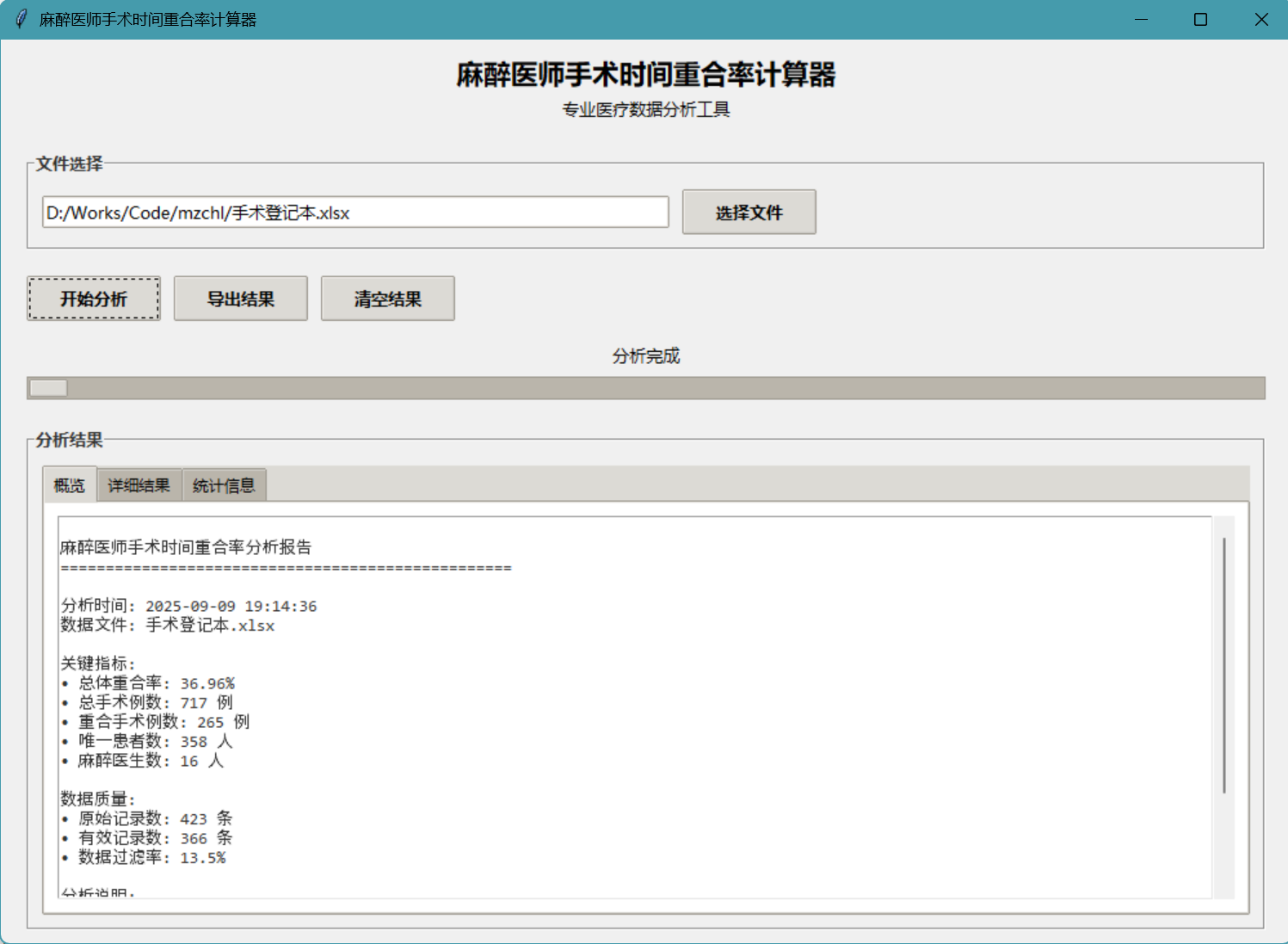Click the 专业医疗数据分析工具 subtitle text
1288x944 pixels.
[644, 110]
